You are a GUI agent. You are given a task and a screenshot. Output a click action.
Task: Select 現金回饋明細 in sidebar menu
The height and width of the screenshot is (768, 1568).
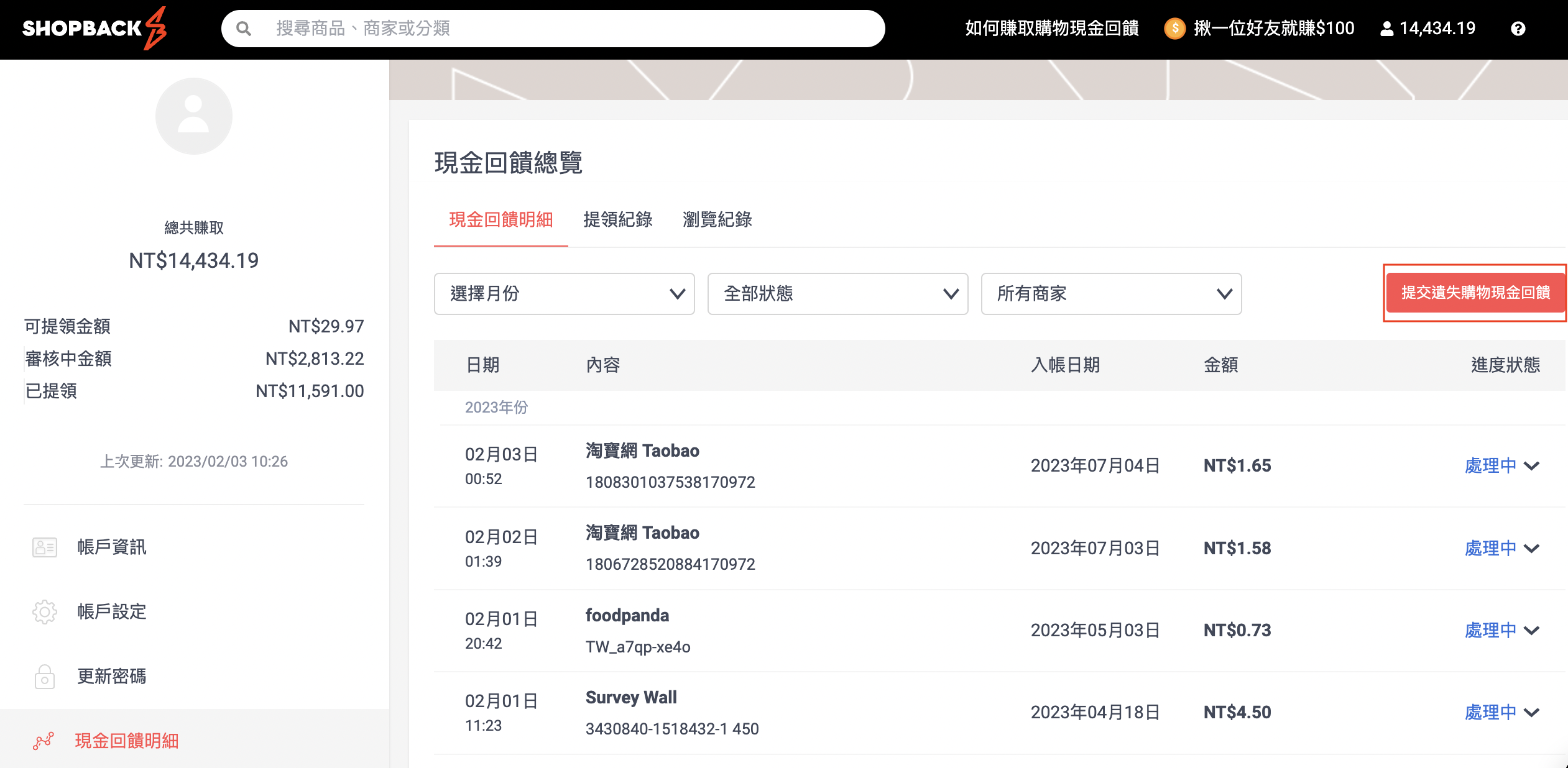pos(127,741)
